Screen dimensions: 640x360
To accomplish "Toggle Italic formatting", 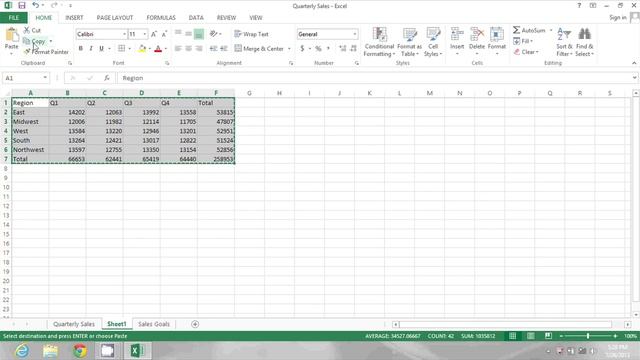I will click(91, 49).
